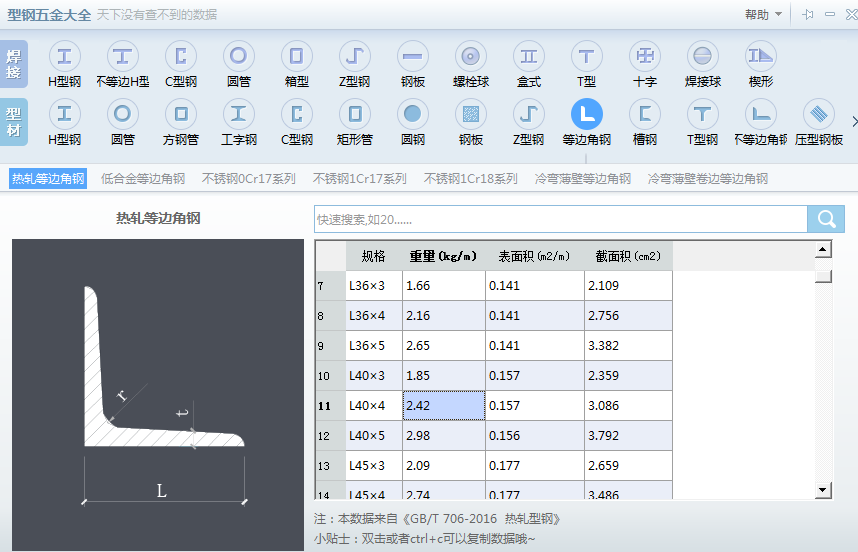Image resolution: width=858 pixels, height=552 pixels.
Task: Select the highlighted 等边角钢 icon
Action: [x=587, y=114]
